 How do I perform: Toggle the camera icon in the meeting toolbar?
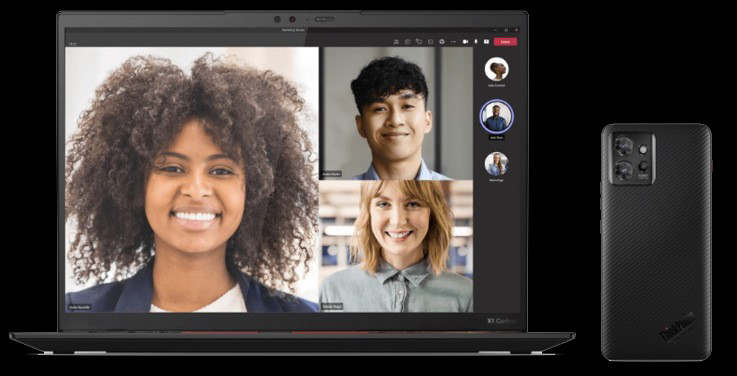465,41
